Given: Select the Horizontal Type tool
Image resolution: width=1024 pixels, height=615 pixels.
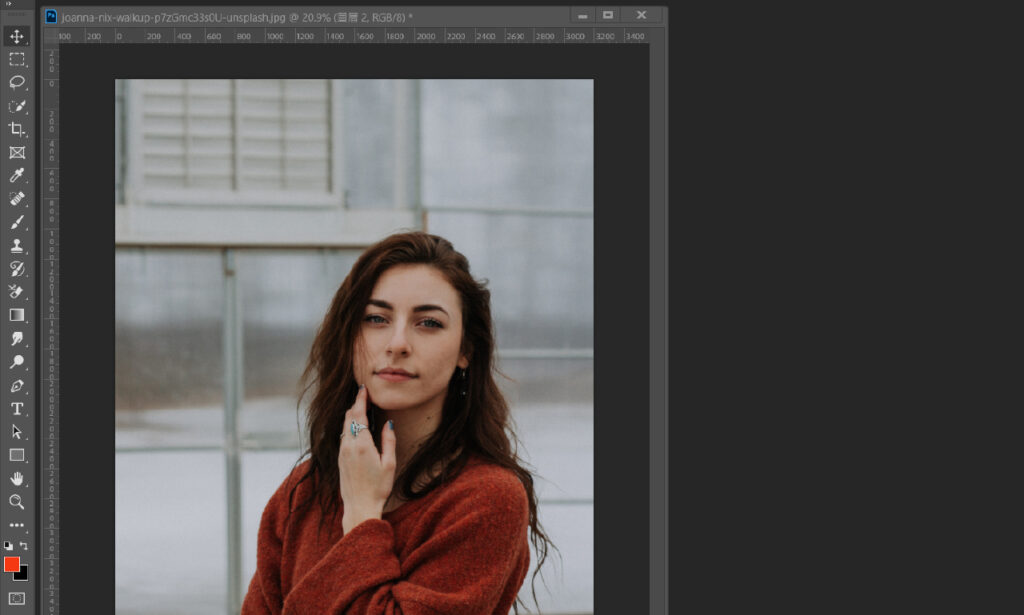Looking at the screenshot, I should coord(17,408).
